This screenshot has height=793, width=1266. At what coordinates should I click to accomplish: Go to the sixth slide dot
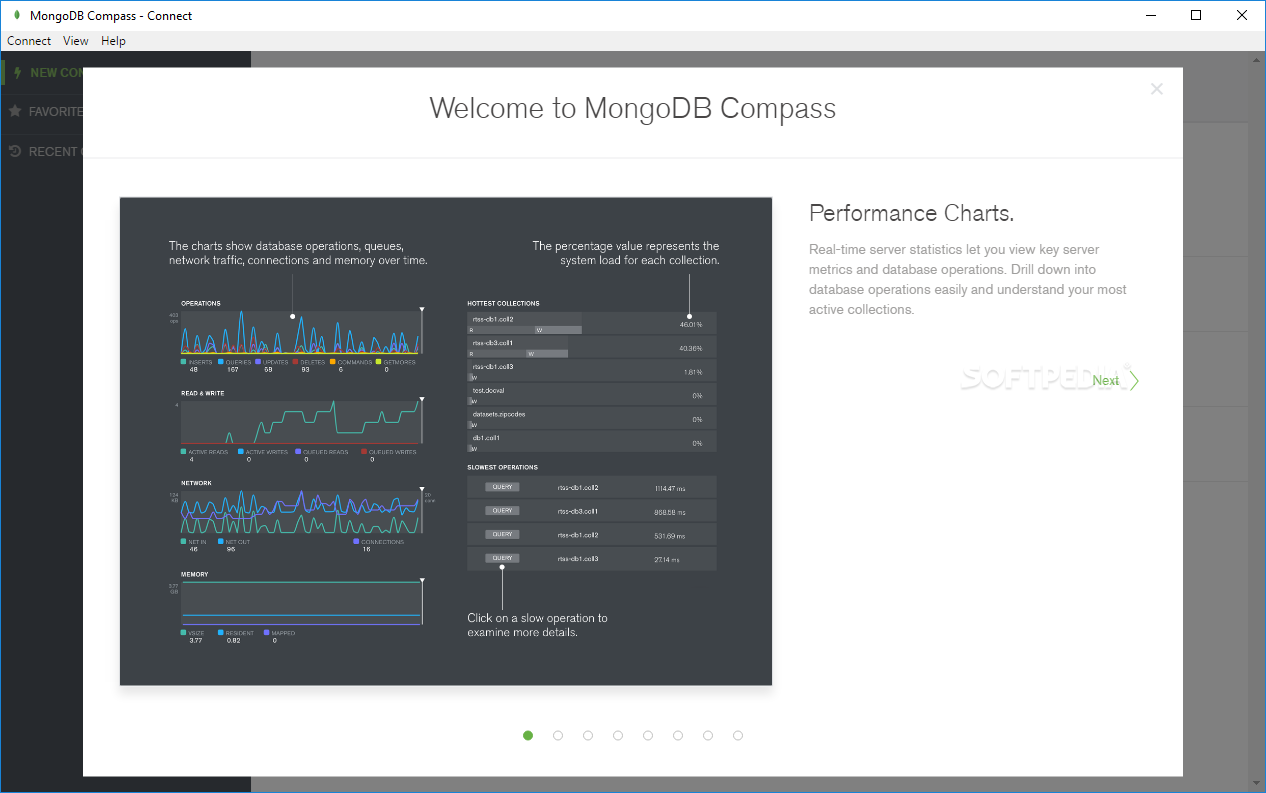point(678,736)
